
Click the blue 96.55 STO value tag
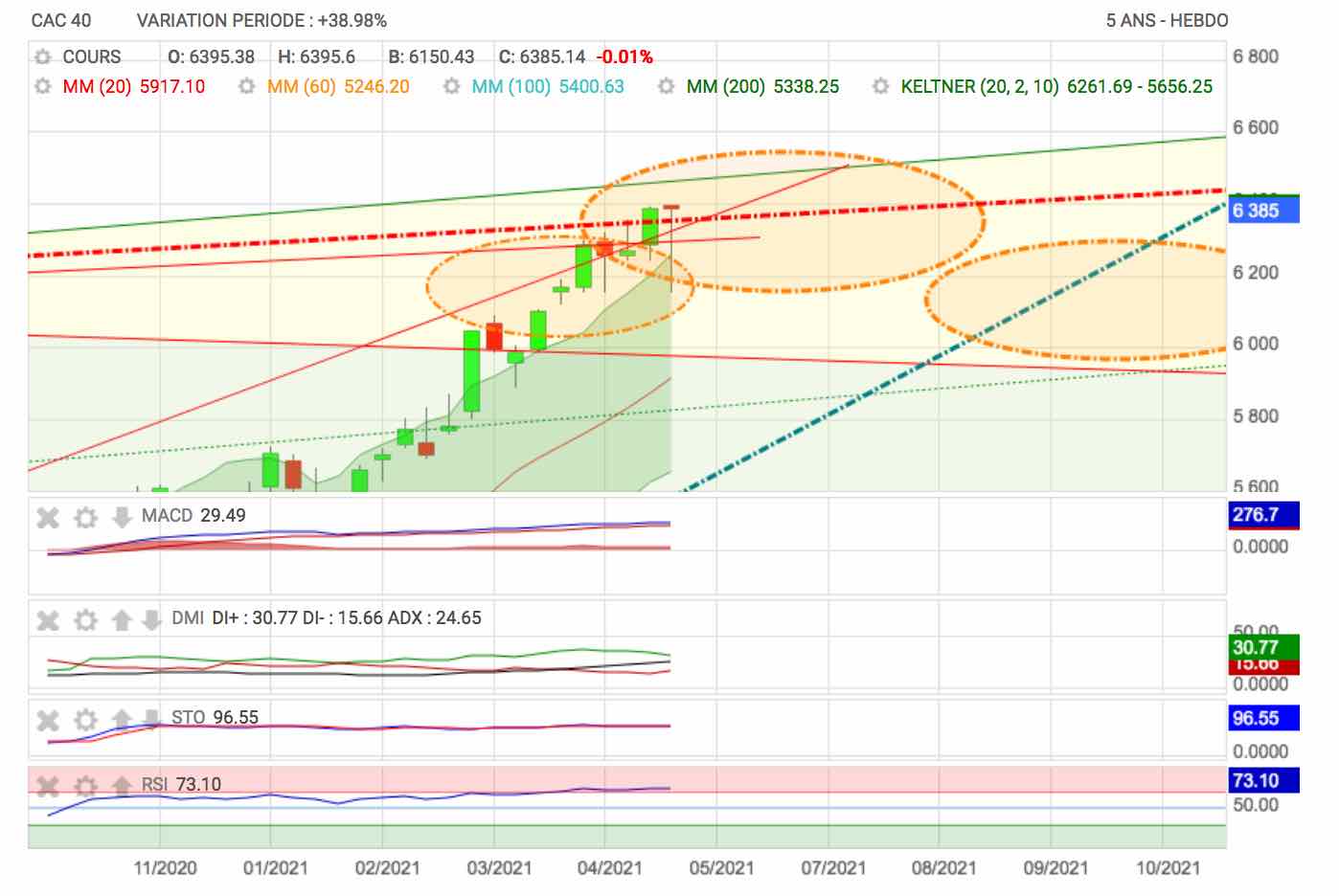pos(1263,718)
